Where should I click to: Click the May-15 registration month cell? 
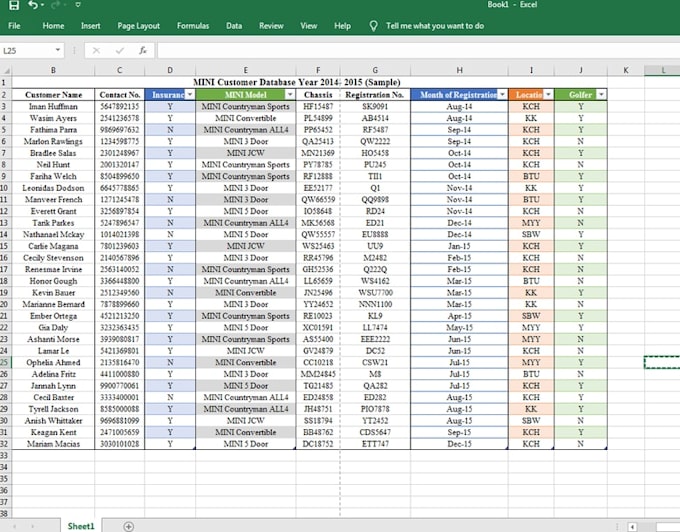pyautogui.click(x=459, y=328)
